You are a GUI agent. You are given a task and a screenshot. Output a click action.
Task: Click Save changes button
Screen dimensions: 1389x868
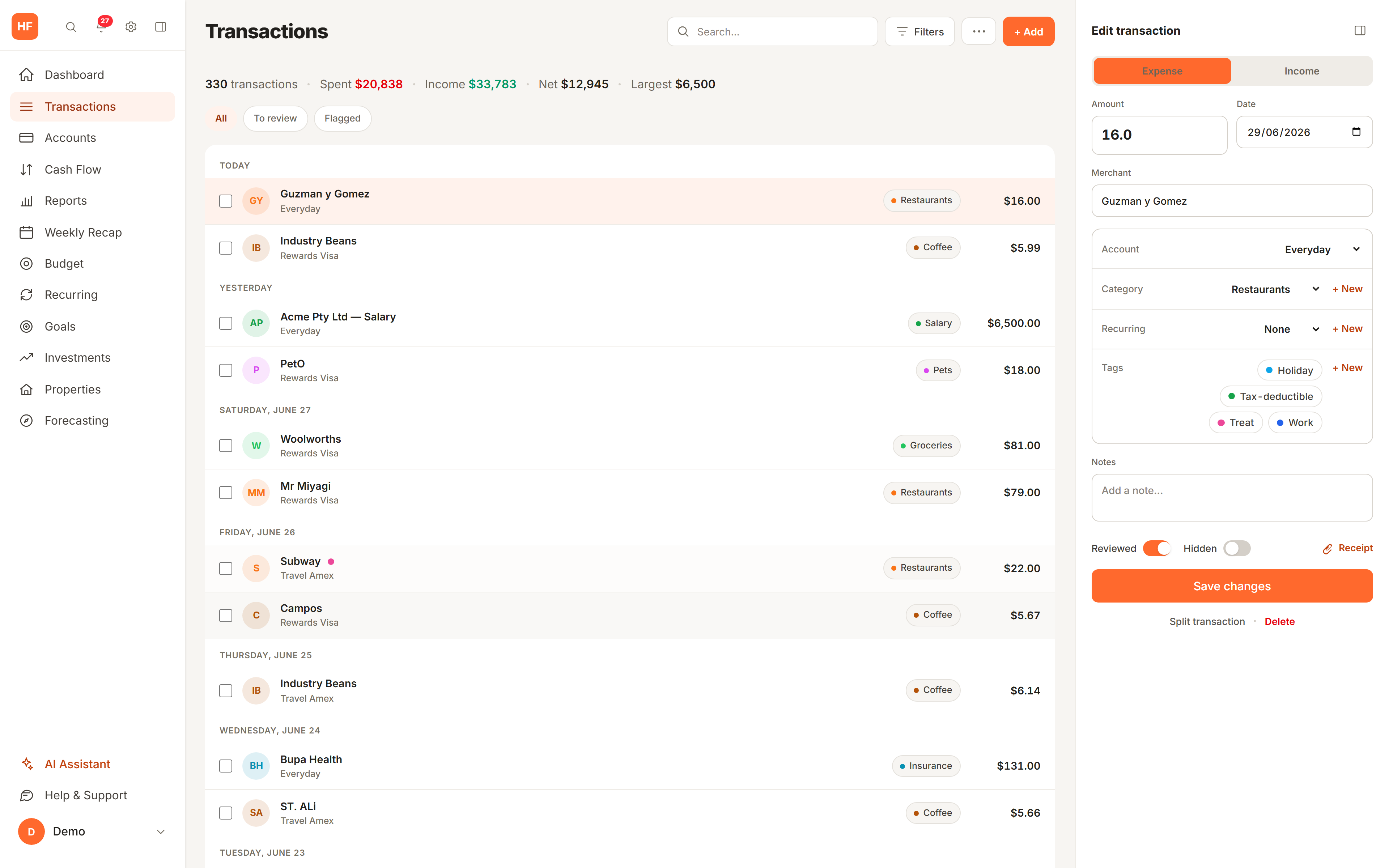(1232, 586)
